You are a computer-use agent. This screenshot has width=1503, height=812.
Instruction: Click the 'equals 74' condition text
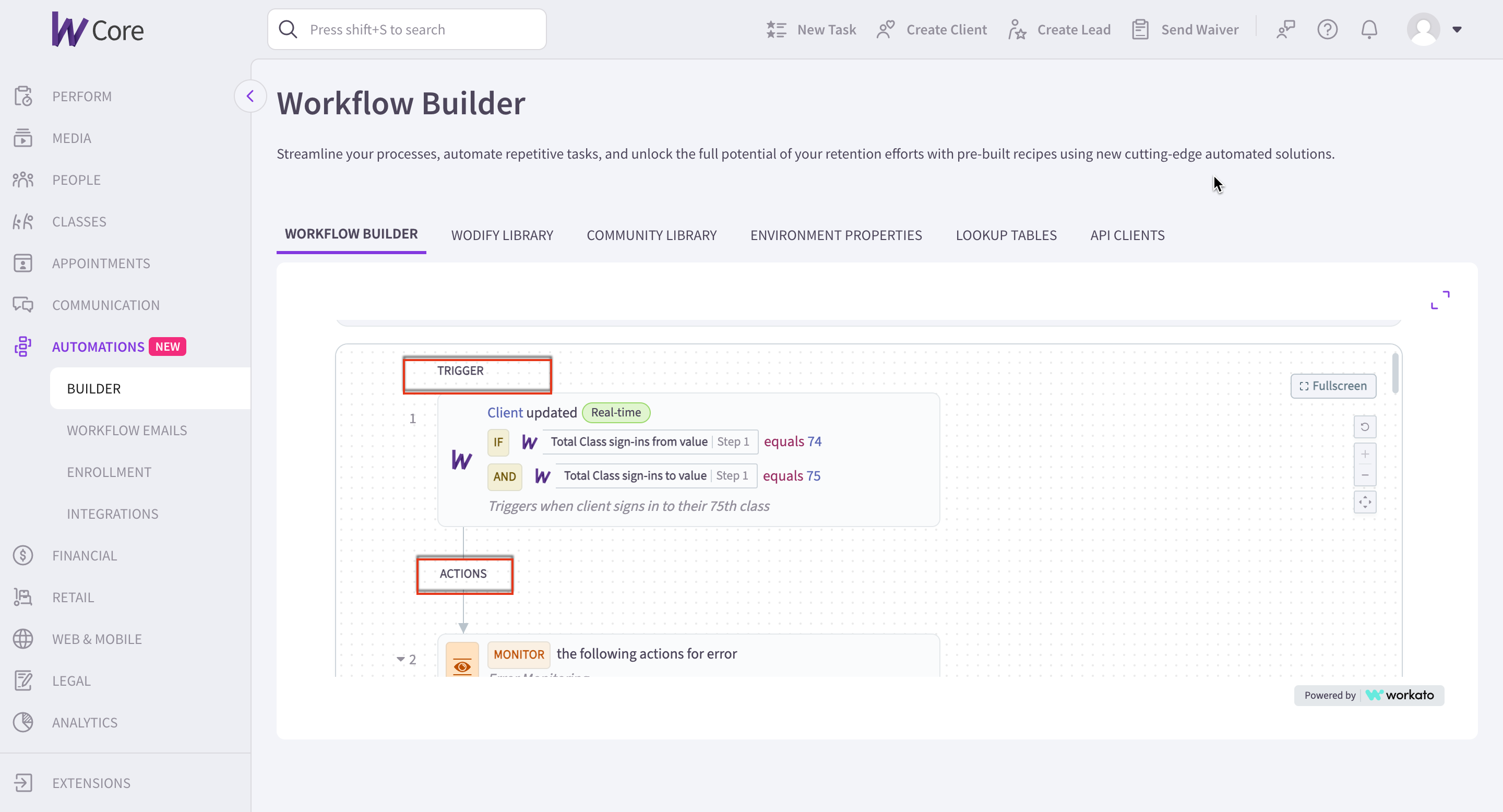[792, 441]
